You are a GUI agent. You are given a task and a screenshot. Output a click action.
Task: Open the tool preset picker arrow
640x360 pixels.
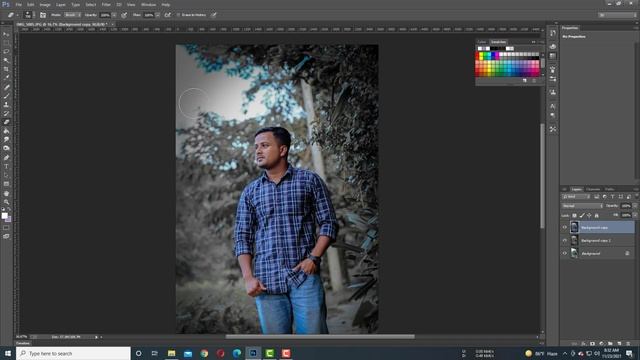[x=17, y=15]
